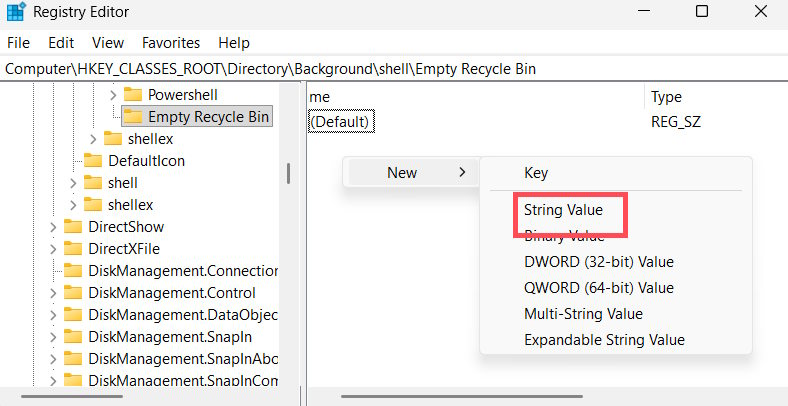This screenshot has height=406, width=788.
Task: Select String Value from New submenu
Action: click(563, 211)
